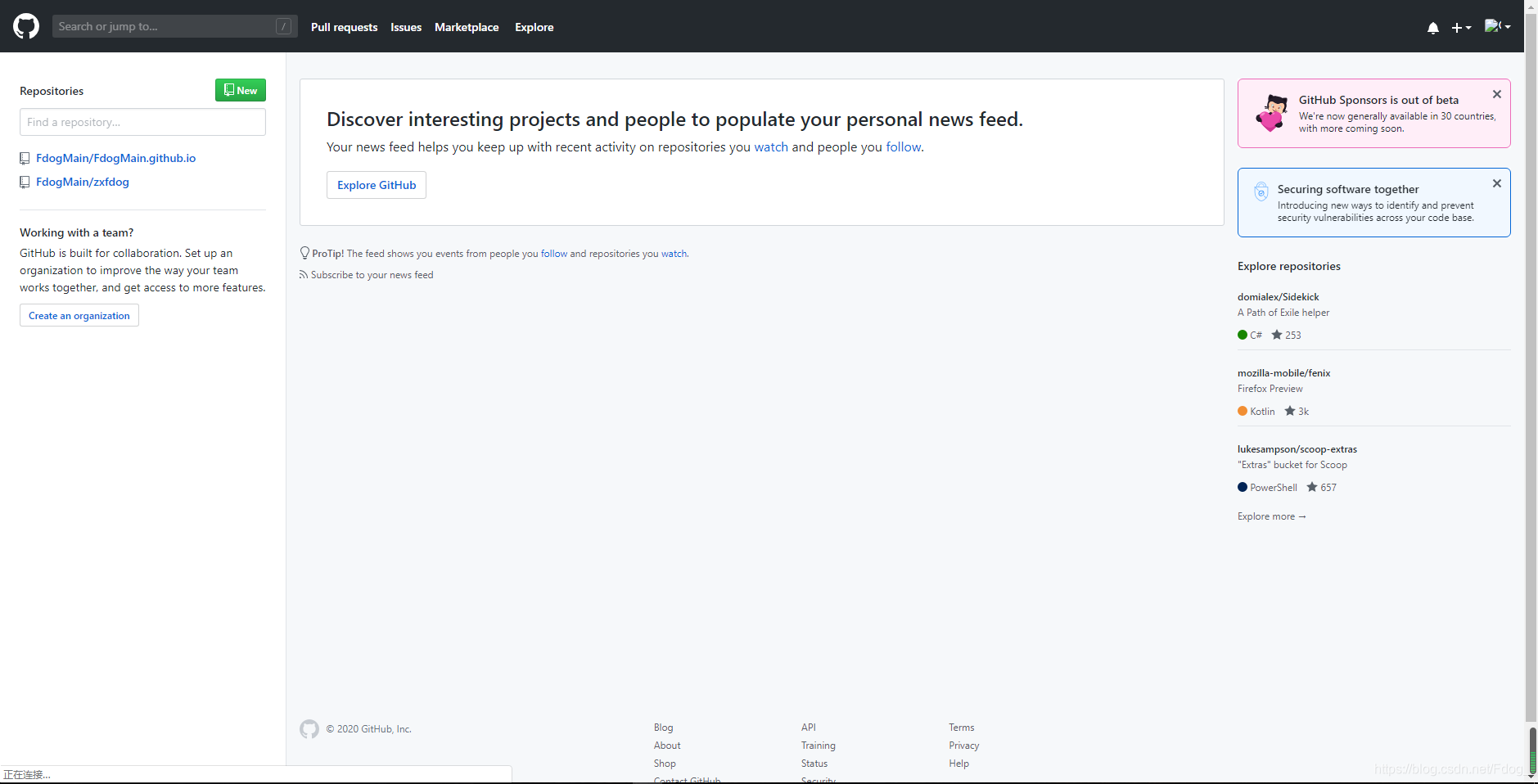Click the dark blue PowerShell language dot

coord(1243,487)
